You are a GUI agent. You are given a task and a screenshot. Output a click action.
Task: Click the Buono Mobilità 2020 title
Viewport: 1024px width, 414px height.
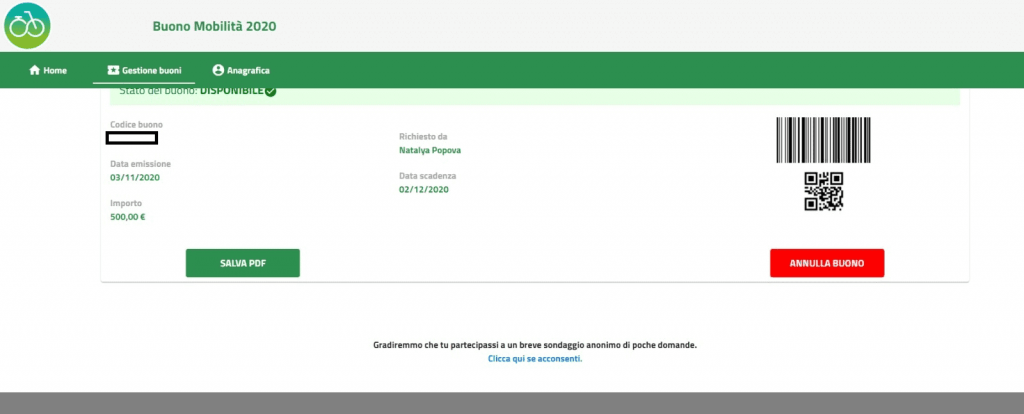(x=214, y=25)
